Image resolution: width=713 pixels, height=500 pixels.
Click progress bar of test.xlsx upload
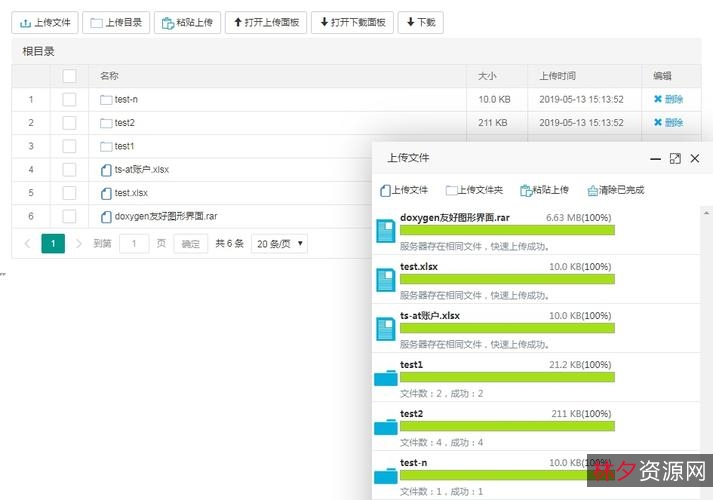tap(507, 279)
